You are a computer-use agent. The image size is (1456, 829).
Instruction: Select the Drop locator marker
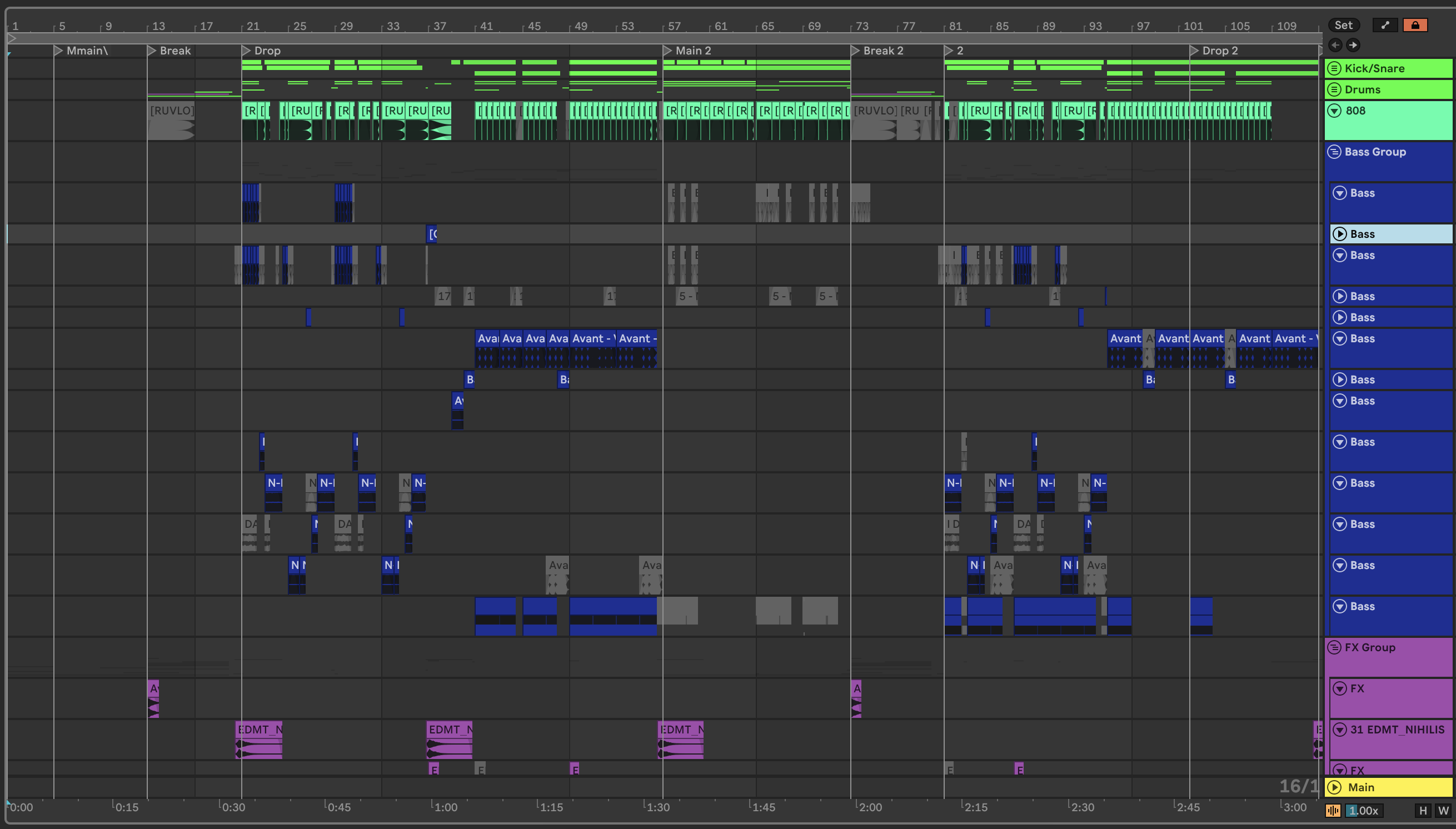click(x=246, y=51)
